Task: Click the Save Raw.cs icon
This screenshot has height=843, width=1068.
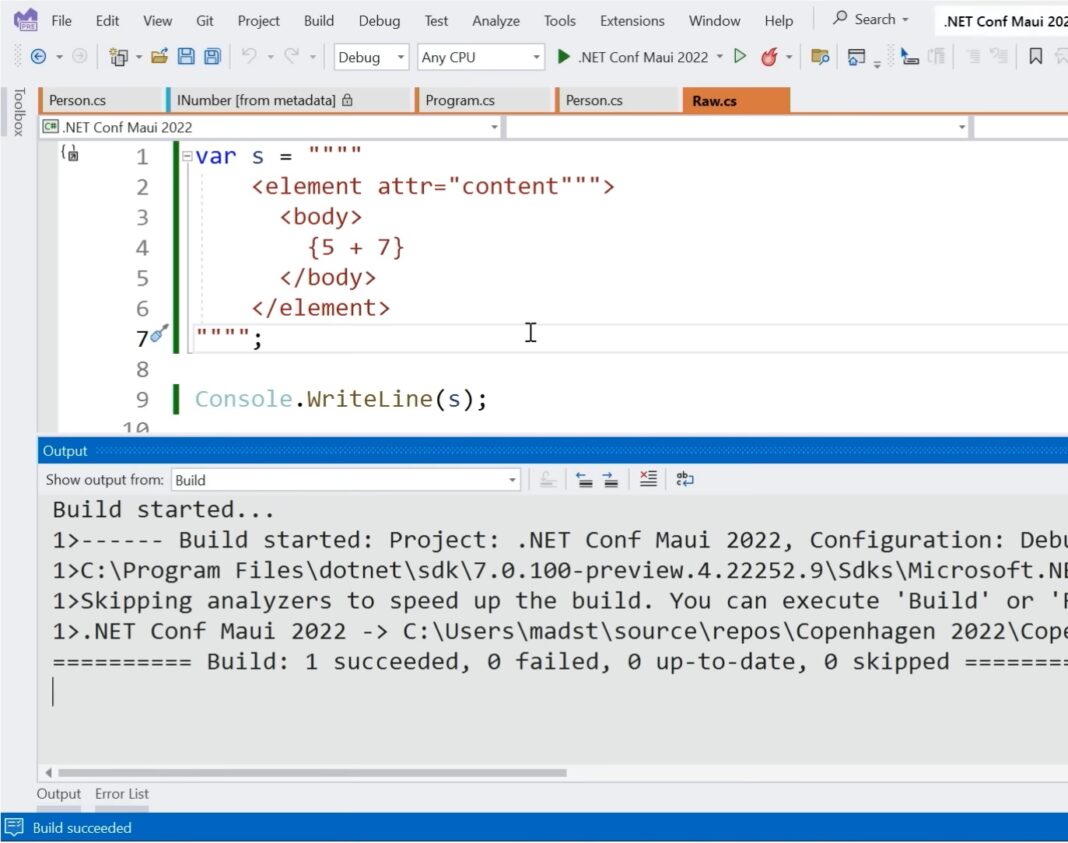Action: [x=186, y=57]
